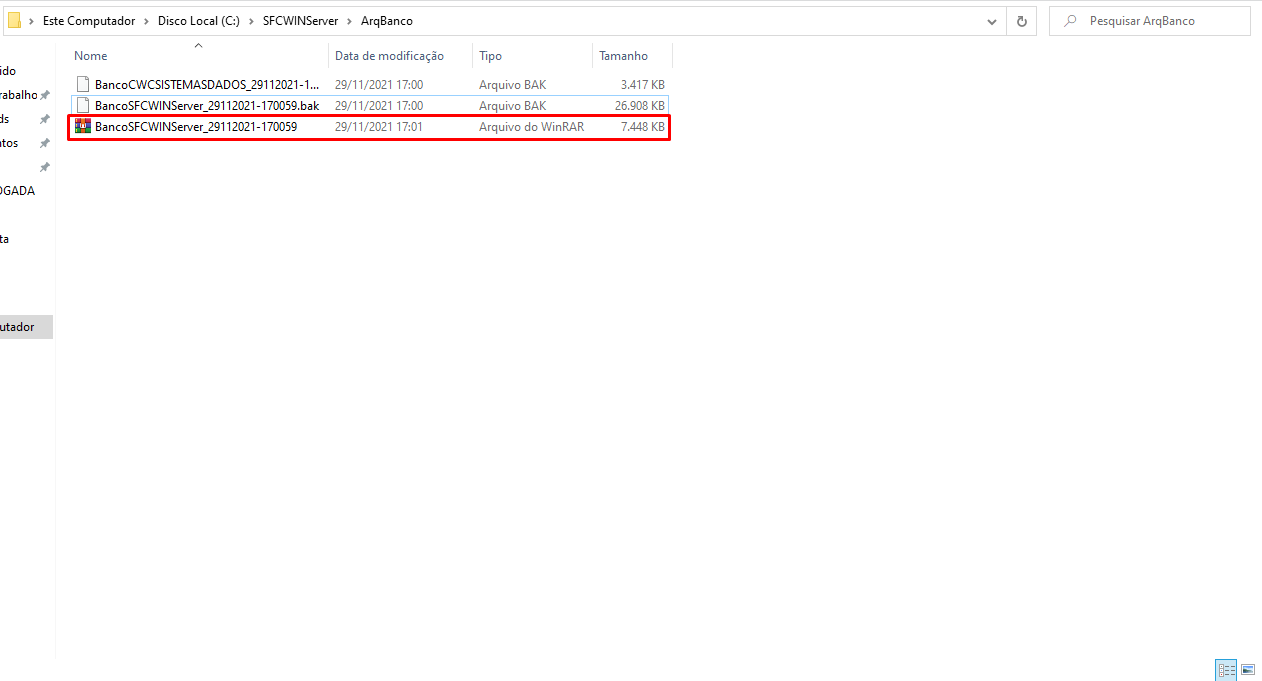Viewport: 1262px width, 681px height.
Task: Click the magnifier icon in the search box
Action: [1070, 21]
